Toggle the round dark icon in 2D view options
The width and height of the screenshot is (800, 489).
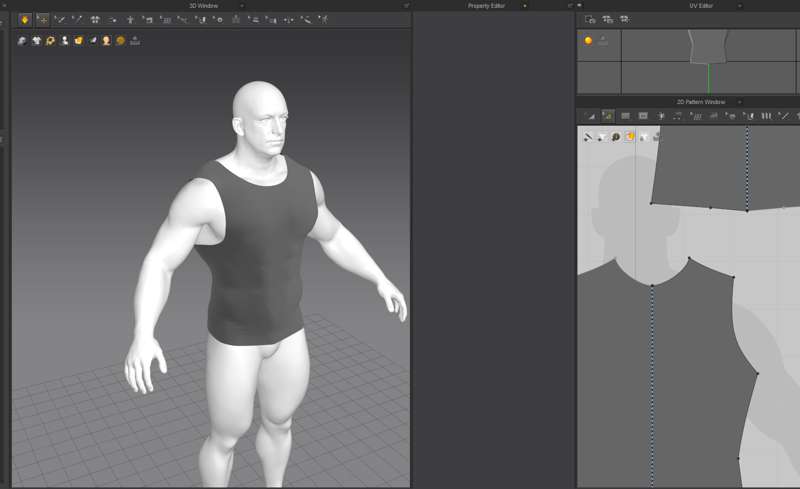click(616, 137)
